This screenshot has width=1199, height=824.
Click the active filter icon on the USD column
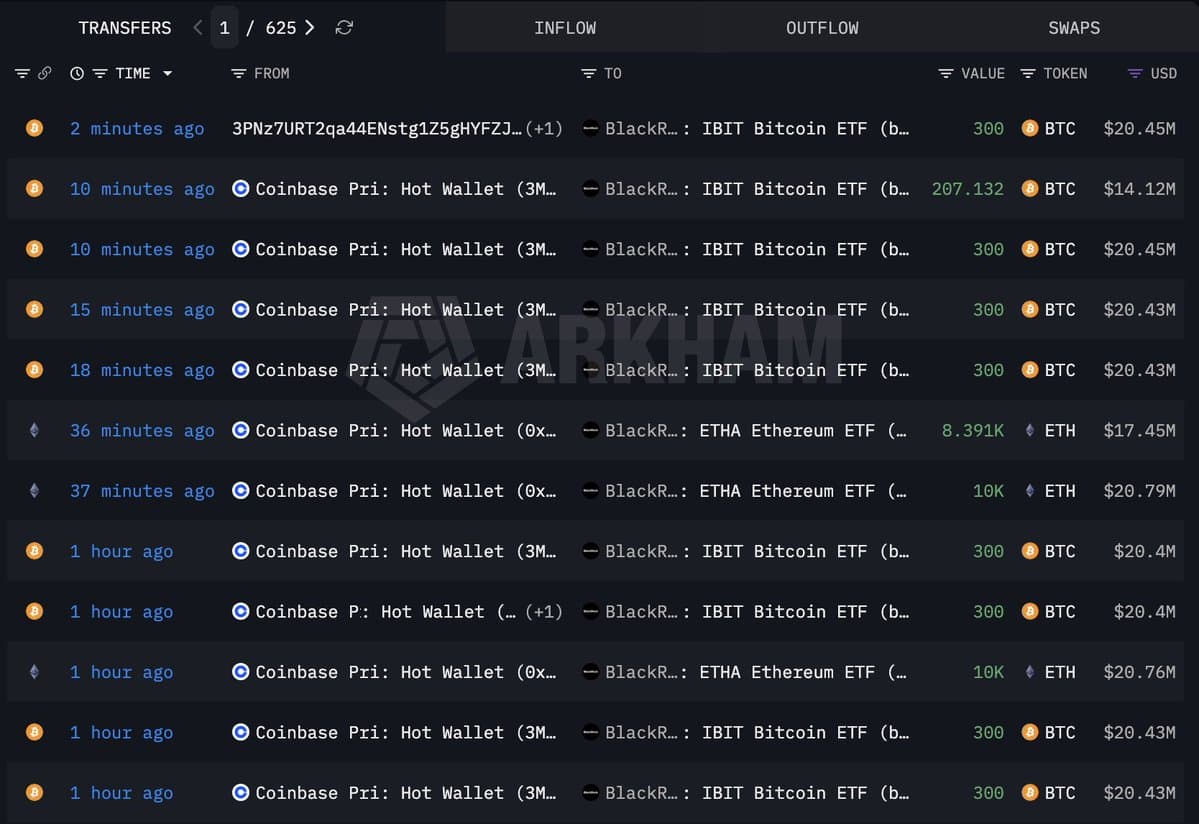pyautogui.click(x=1133, y=73)
